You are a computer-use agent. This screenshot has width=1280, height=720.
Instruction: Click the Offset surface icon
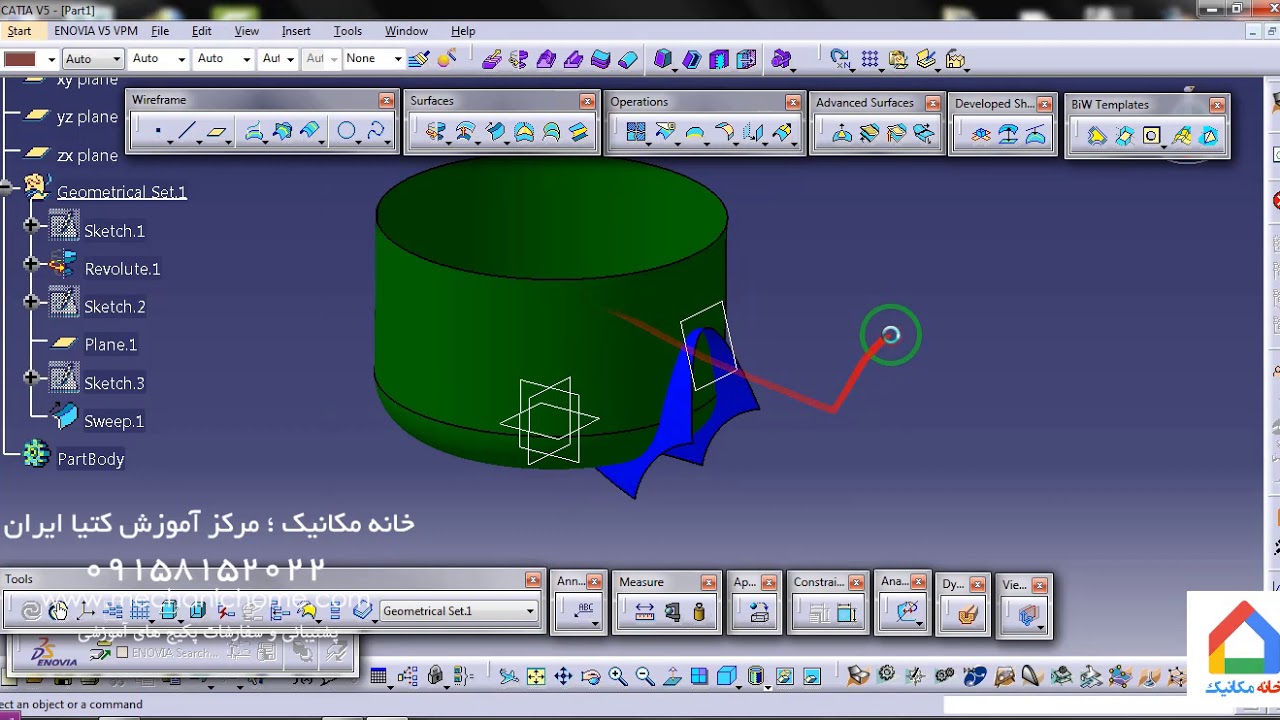465,132
